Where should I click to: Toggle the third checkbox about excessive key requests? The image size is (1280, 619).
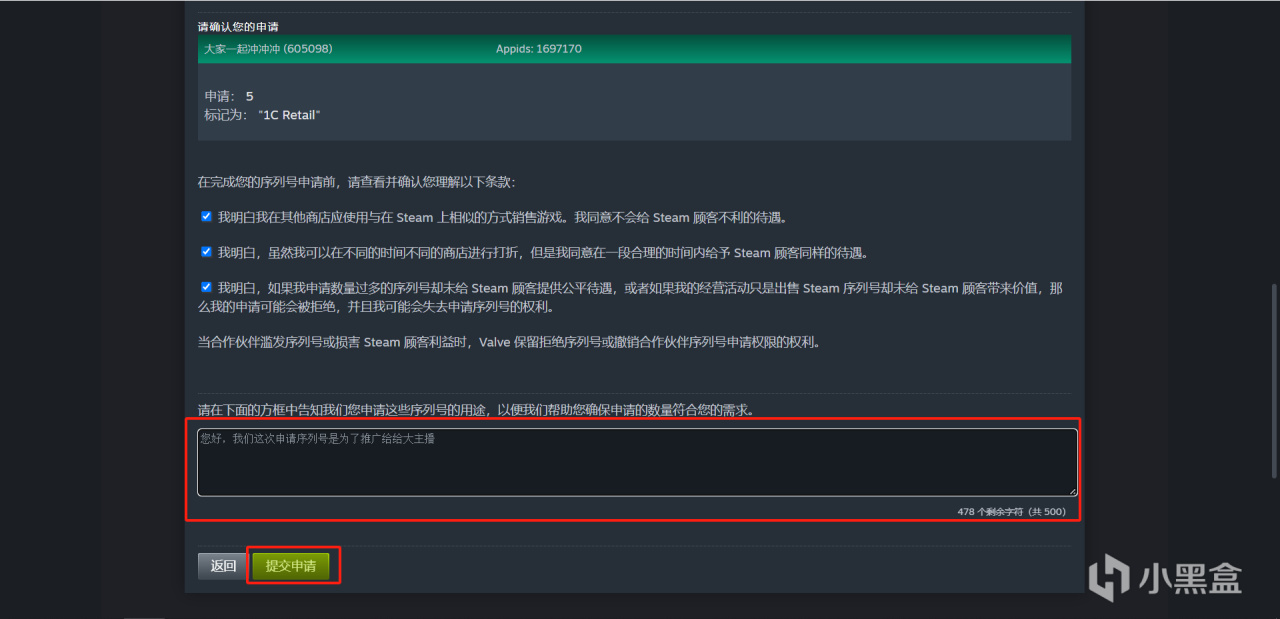206,287
